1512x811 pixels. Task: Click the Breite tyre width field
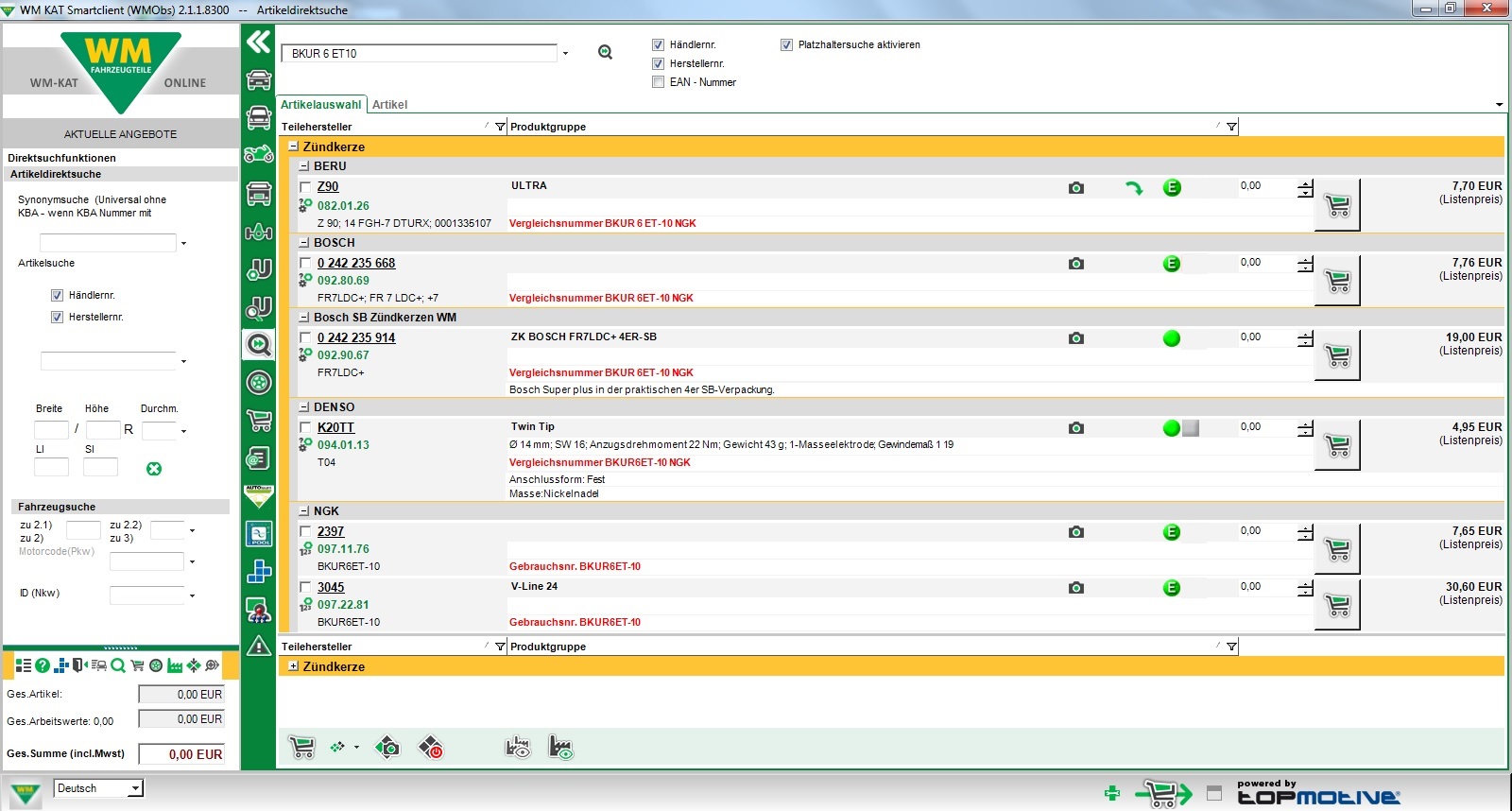tap(51, 430)
